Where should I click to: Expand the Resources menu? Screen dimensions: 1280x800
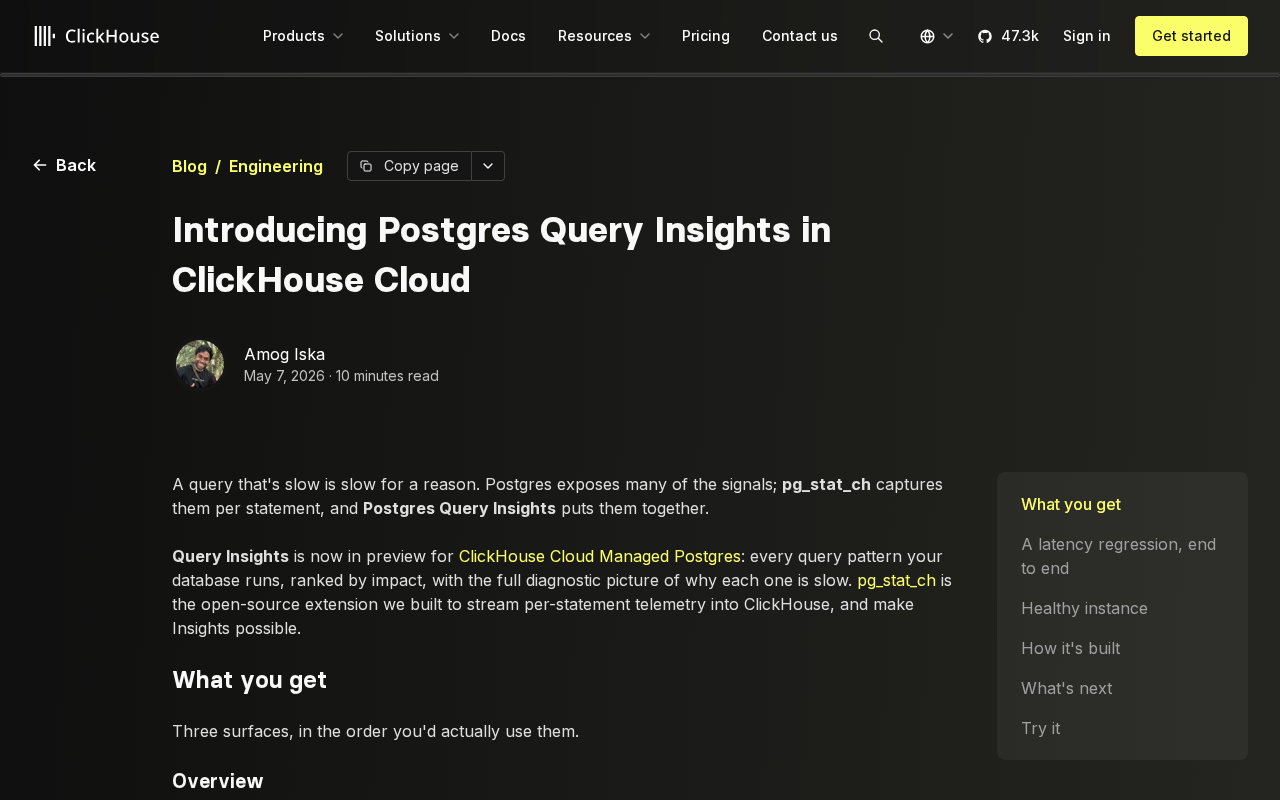pyautogui.click(x=604, y=36)
